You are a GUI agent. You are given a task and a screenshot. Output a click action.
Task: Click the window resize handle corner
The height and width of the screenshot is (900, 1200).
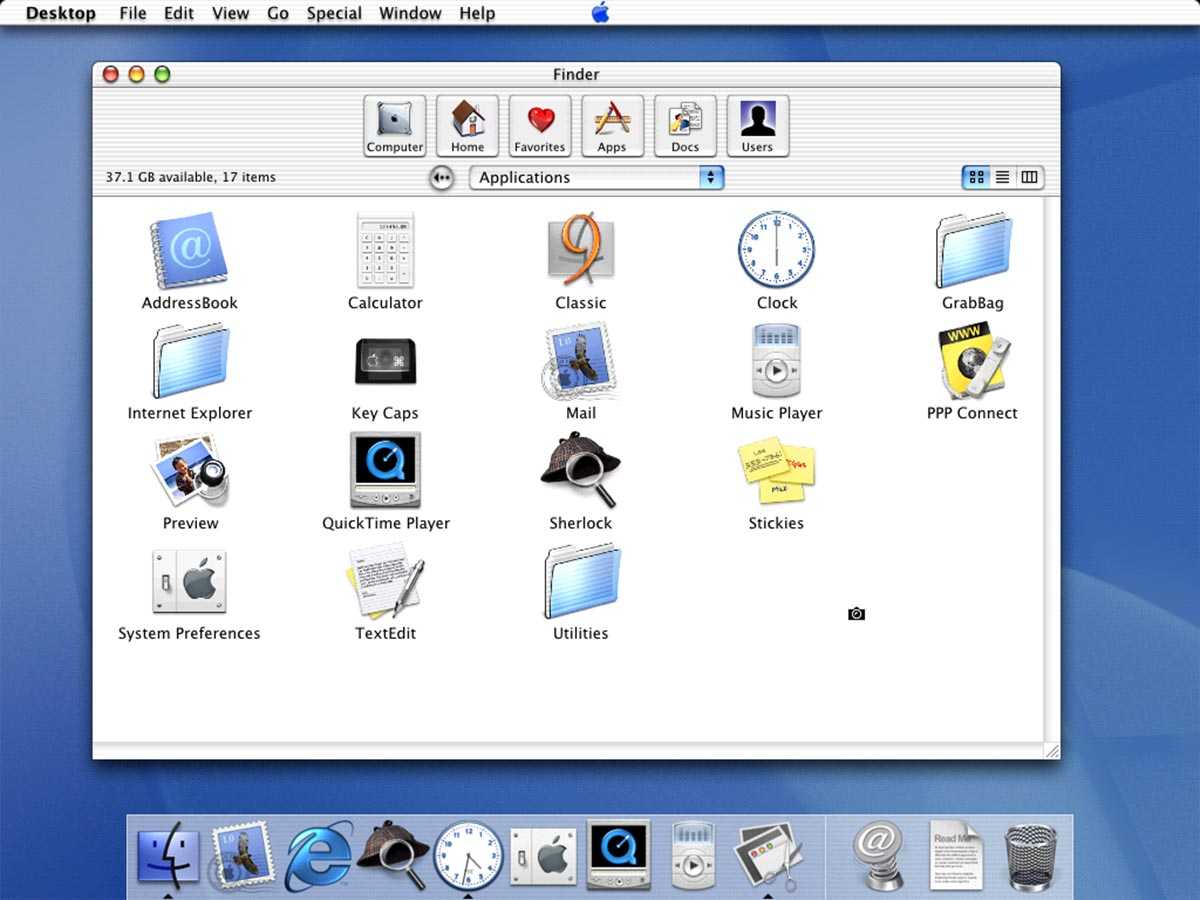[x=1051, y=751]
